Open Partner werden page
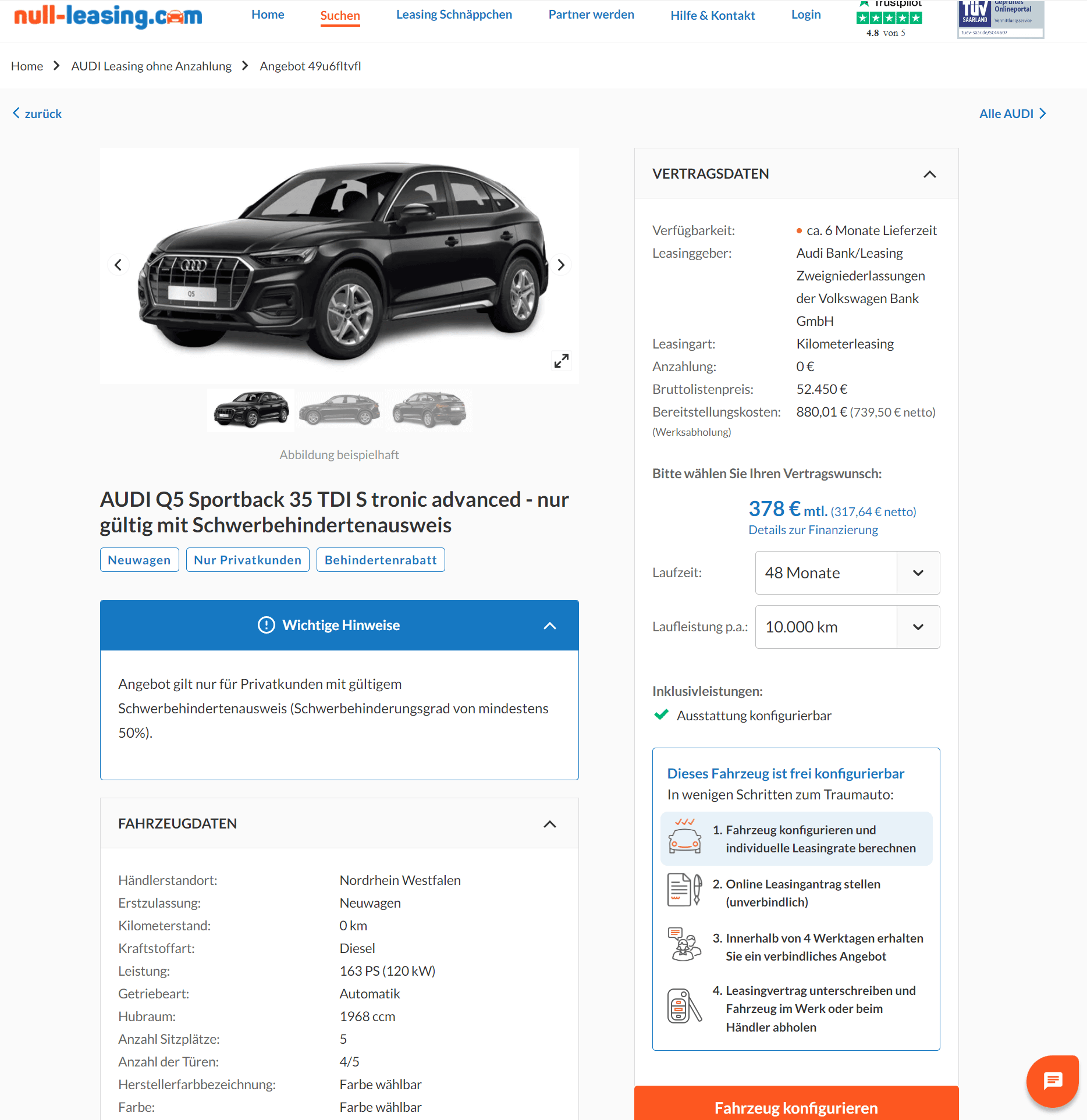 591,15
